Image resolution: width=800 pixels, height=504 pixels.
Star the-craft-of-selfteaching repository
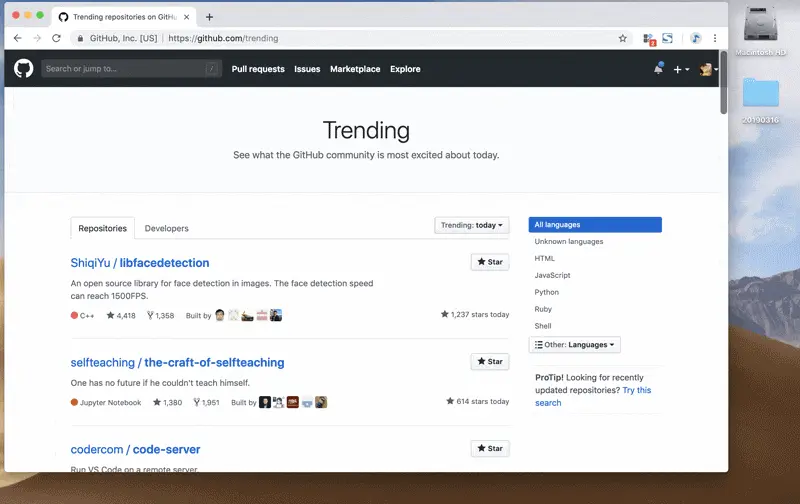[490, 362]
